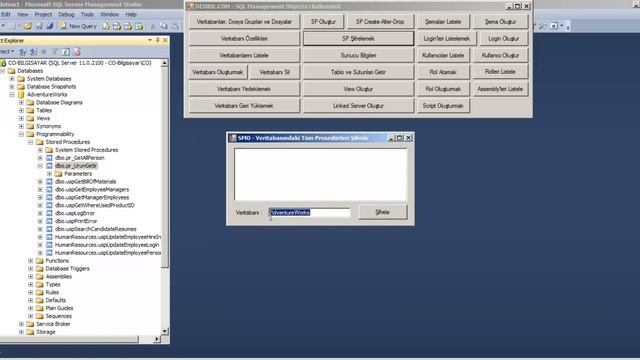
Task: Click the Synonyms folder icon
Action: (30, 126)
